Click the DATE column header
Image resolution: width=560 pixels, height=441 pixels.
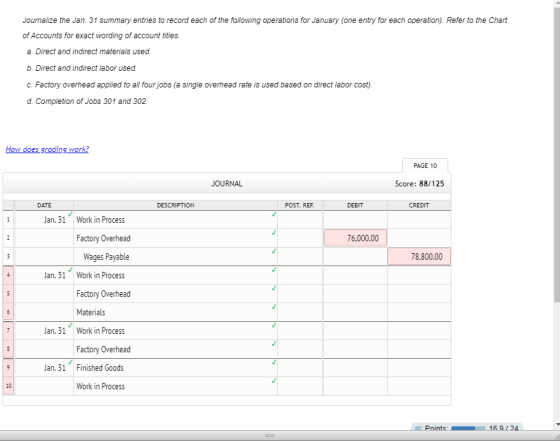(x=44, y=205)
